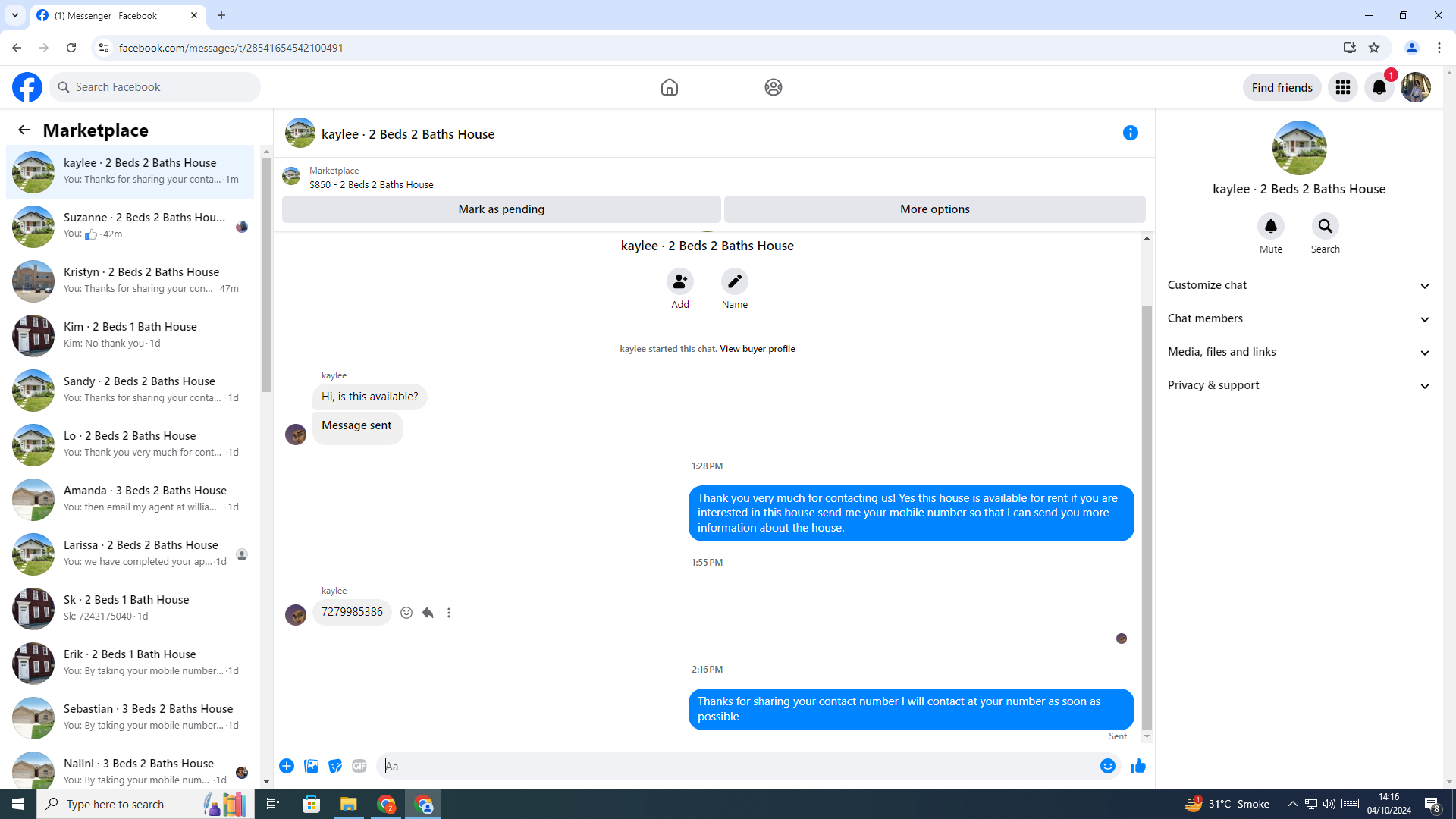1456x819 pixels.
Task: Open Kim's 2 Beds 1 Bath conversation
Action: [x=130, y=335]
